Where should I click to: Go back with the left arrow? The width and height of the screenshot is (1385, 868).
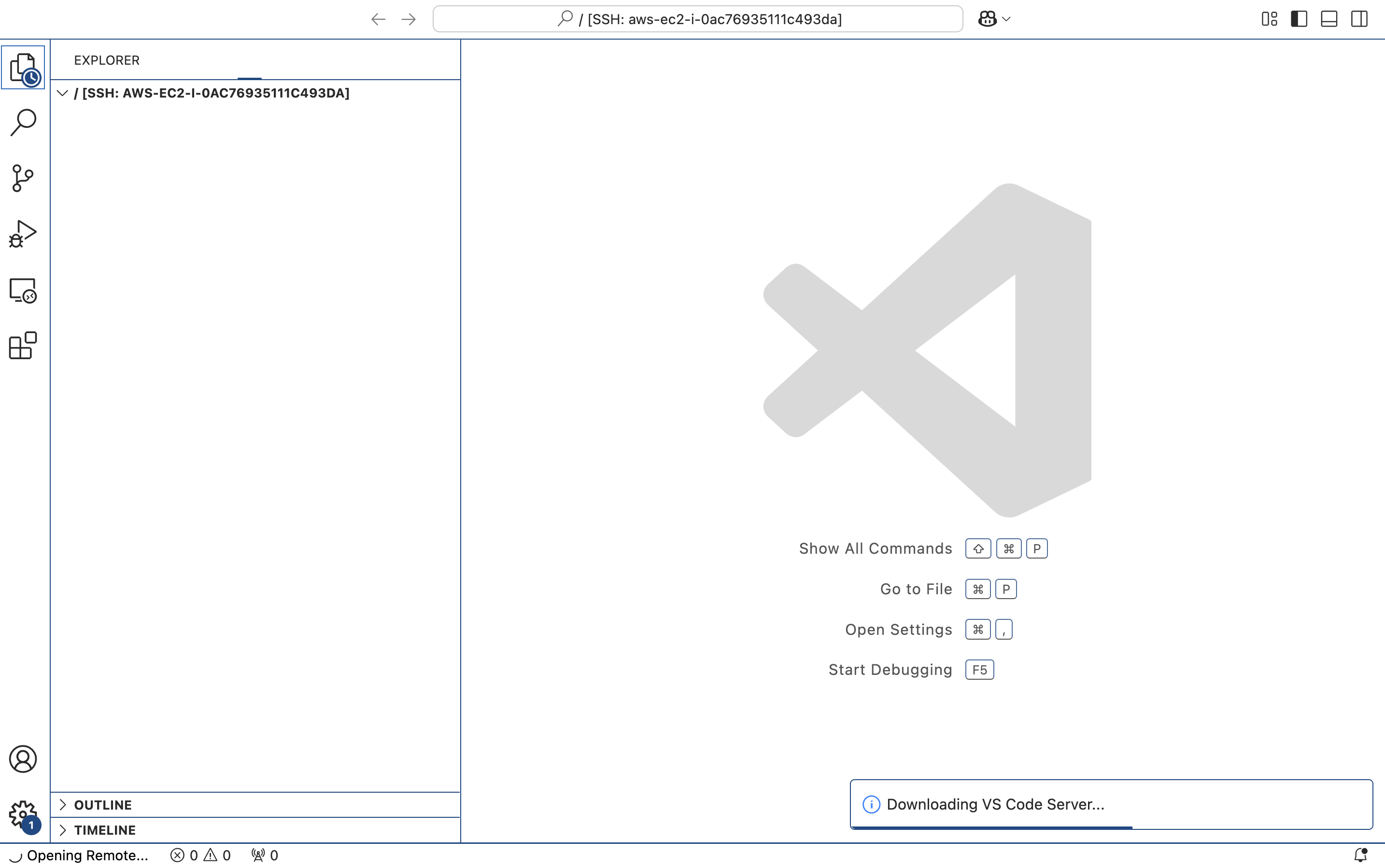379,19
